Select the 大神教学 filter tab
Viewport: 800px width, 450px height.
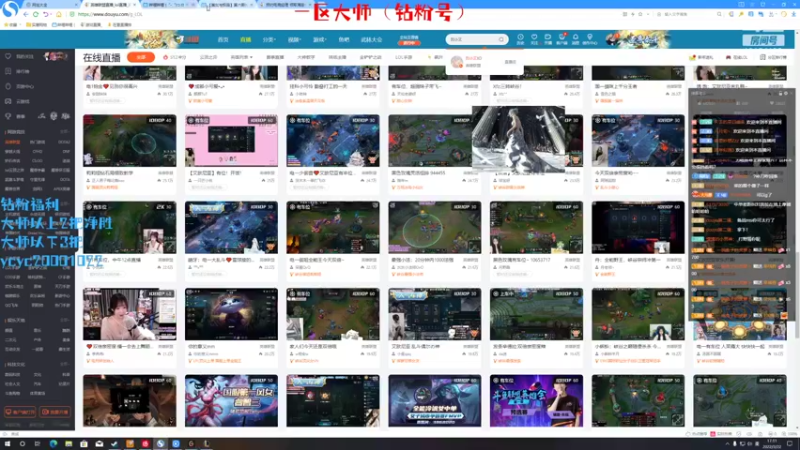pos(306,57)
